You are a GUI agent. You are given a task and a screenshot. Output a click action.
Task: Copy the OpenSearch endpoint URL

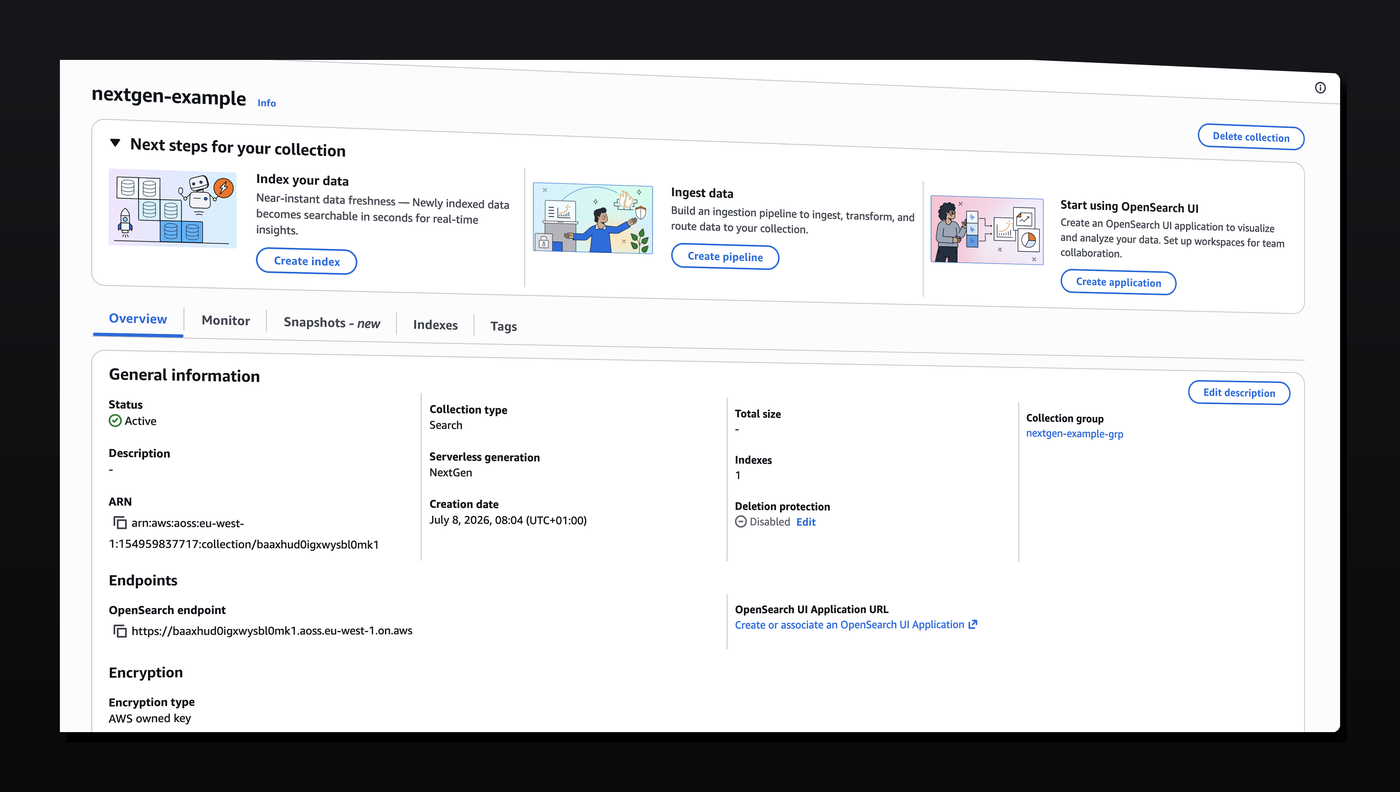click(x=120, y=631)
